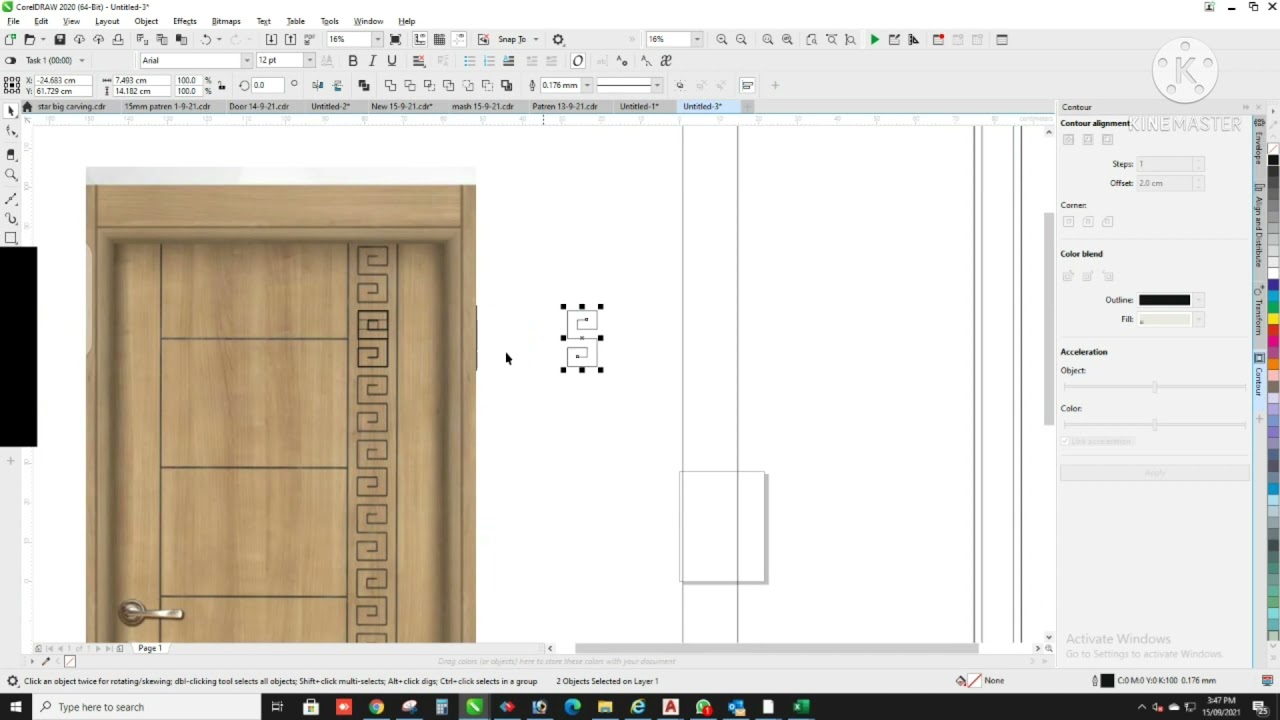Click the Mirror horizontally icon
Screen dimensions: 1280x720
coord(318,85)
